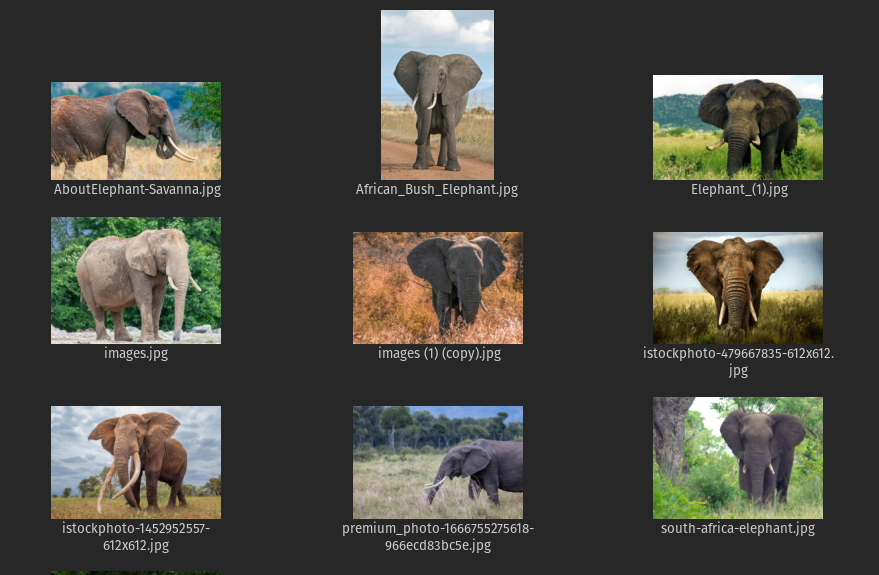The height and width of the screenshot is (575, 879).
Task: Click the south-africa-elephant.jpg filename label
Action: point(738,528)
